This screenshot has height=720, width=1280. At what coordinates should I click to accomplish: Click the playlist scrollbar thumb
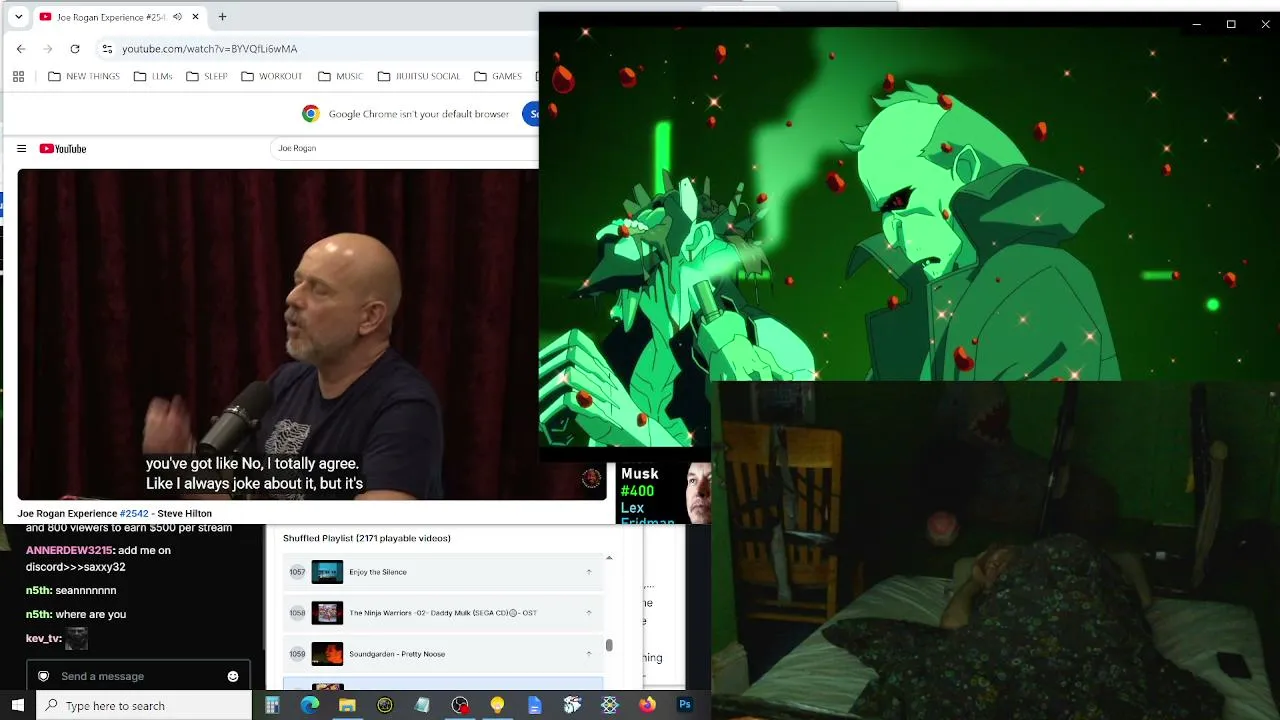click(609, 645)
